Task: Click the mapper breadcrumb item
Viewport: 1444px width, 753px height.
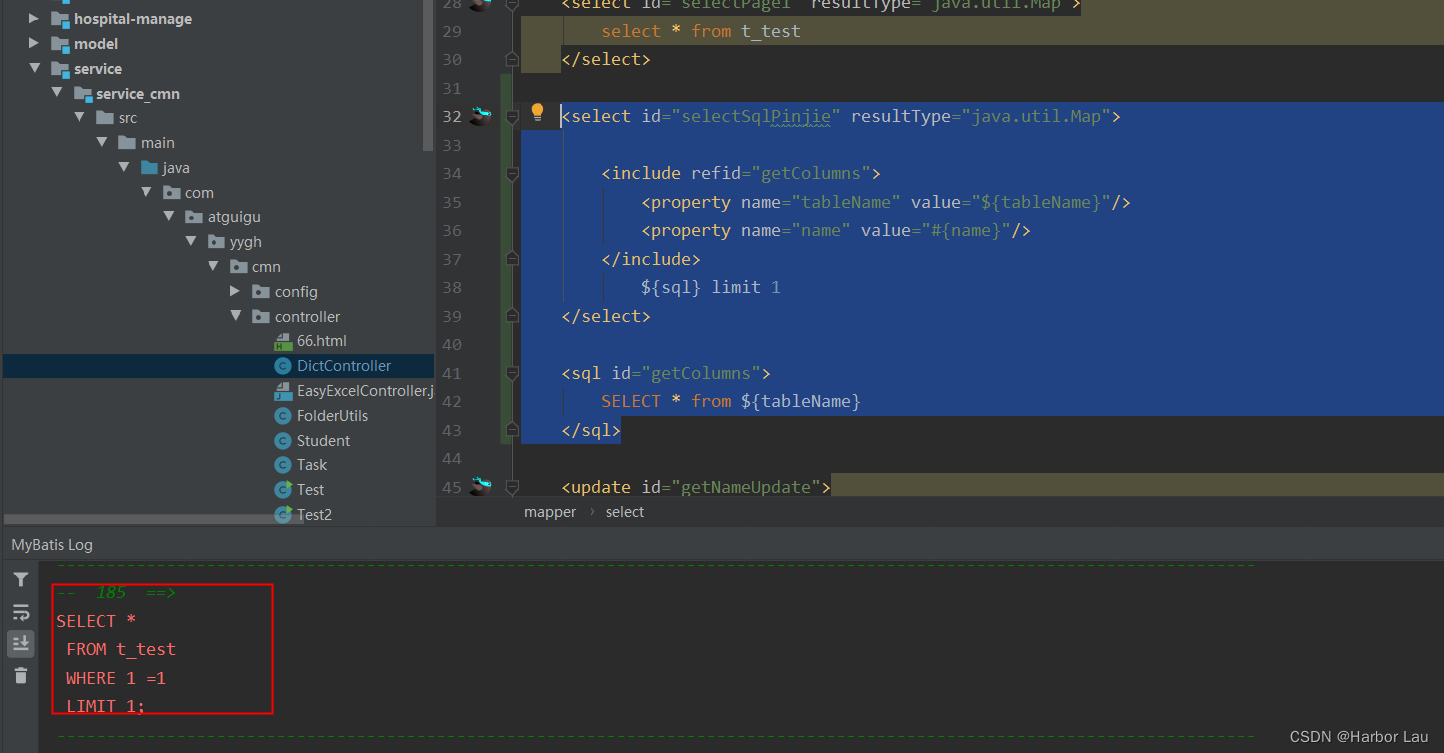Action: coord(550,512)
